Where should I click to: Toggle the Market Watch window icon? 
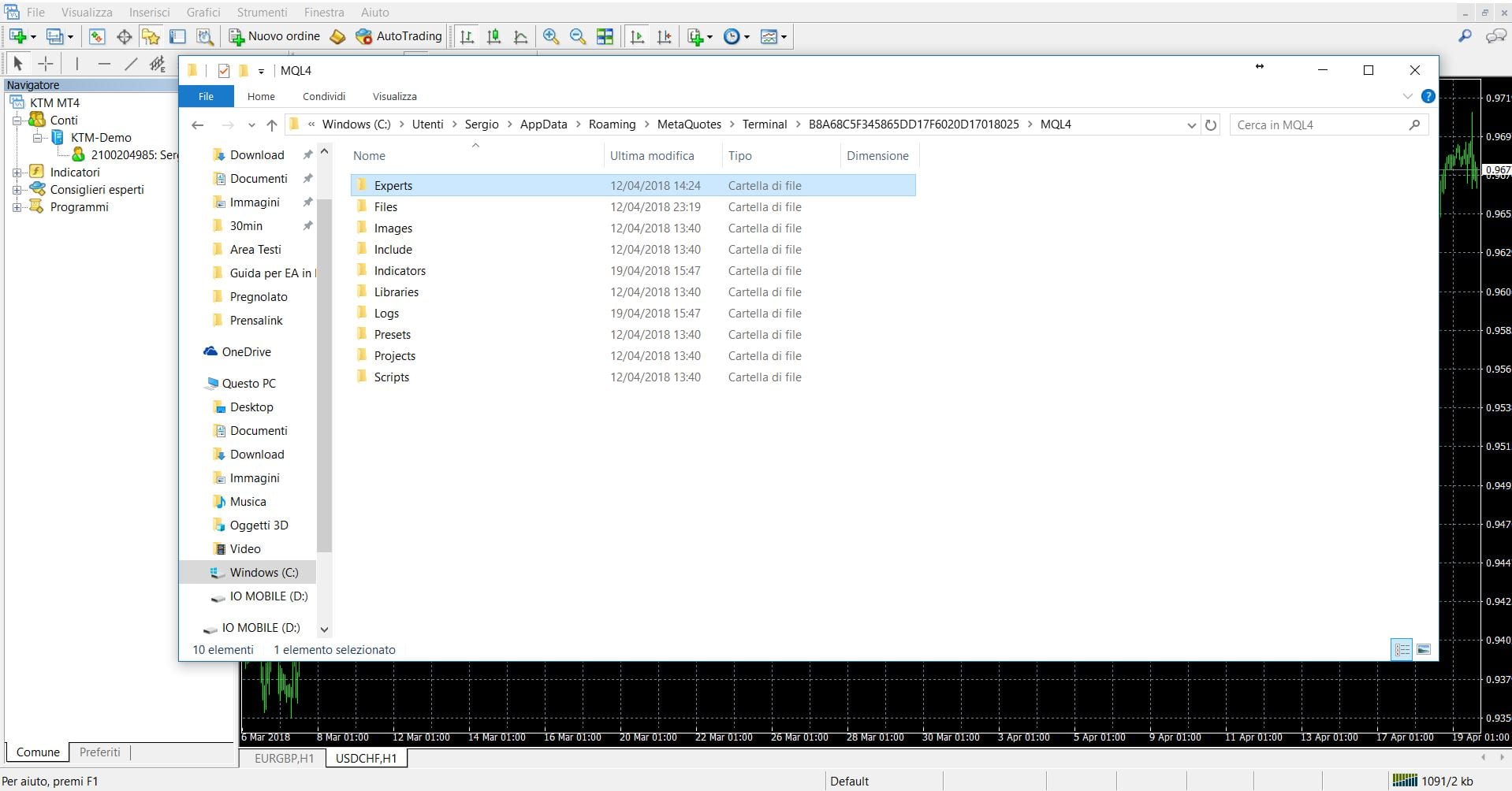96,36
